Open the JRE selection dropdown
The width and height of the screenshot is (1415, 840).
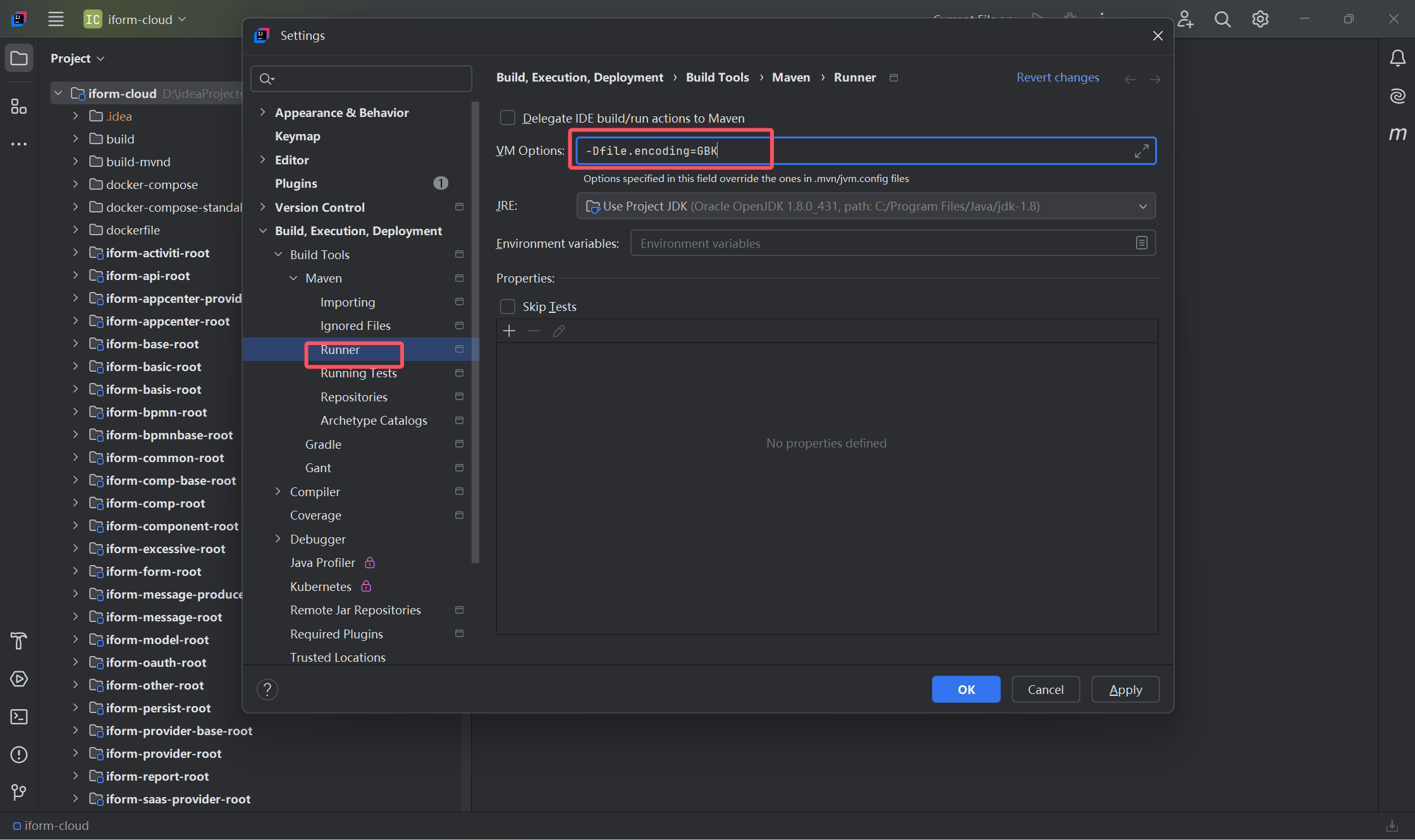pyautogui.click(x=1142, y=207)
